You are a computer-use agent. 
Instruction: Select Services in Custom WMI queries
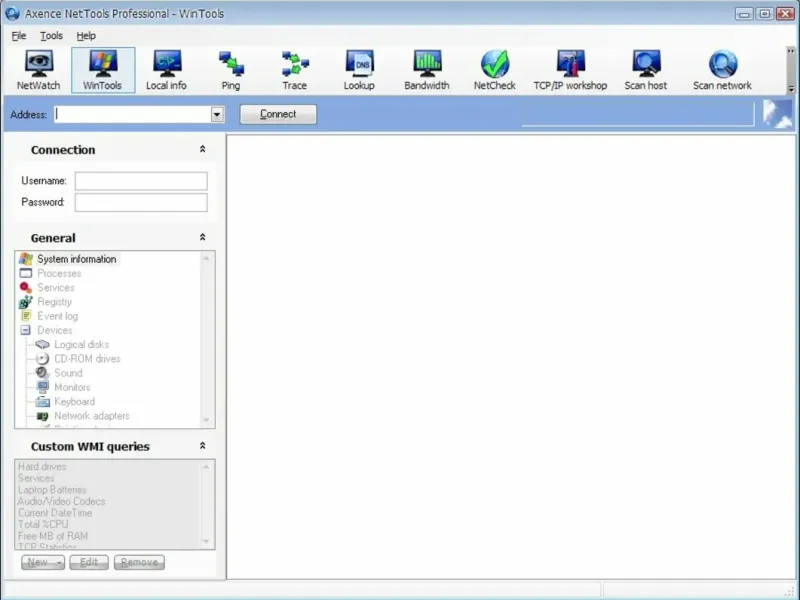click(x=36, y=479)
